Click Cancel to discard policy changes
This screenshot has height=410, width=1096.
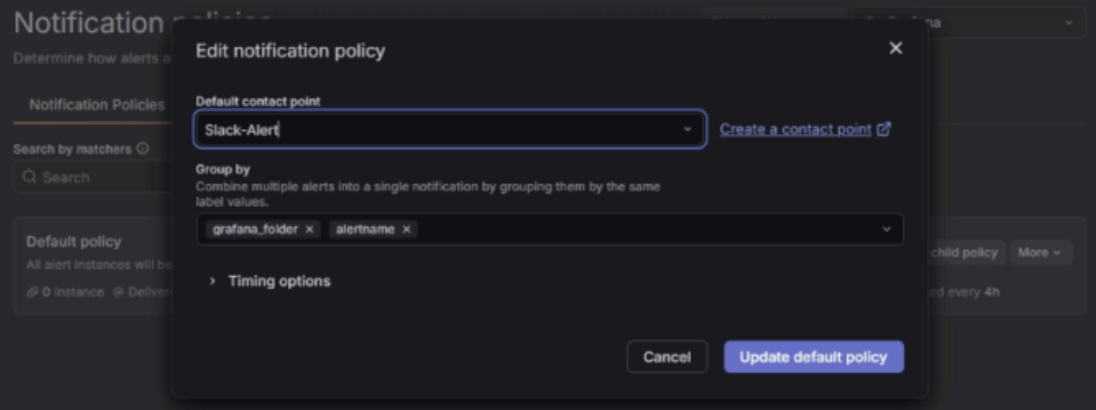667,357
